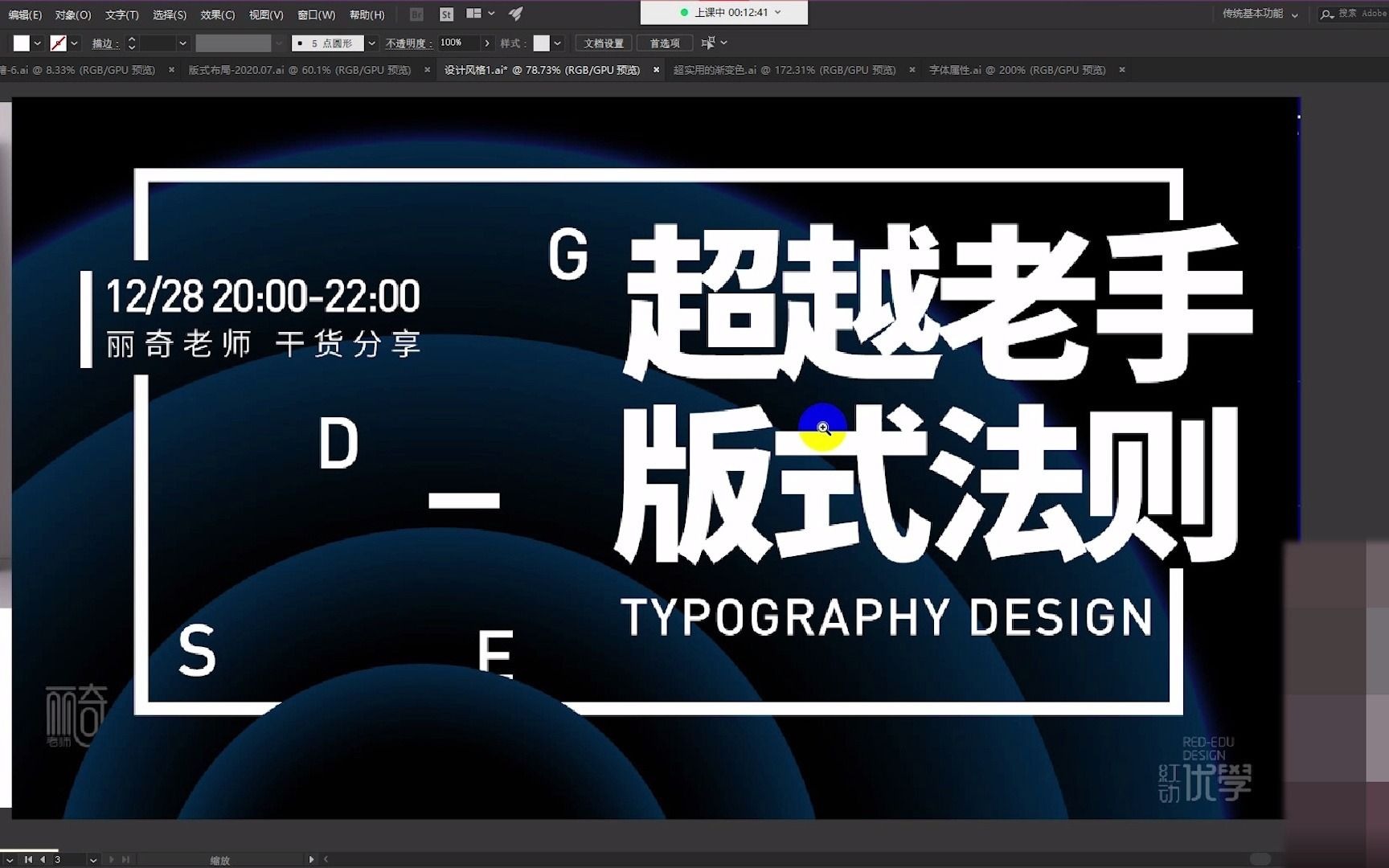Image resolution: width=1389 pixels, height=868 pixels.
Task: Click the 样式 graphic style swatch
Action: click(x=542, y=43)
